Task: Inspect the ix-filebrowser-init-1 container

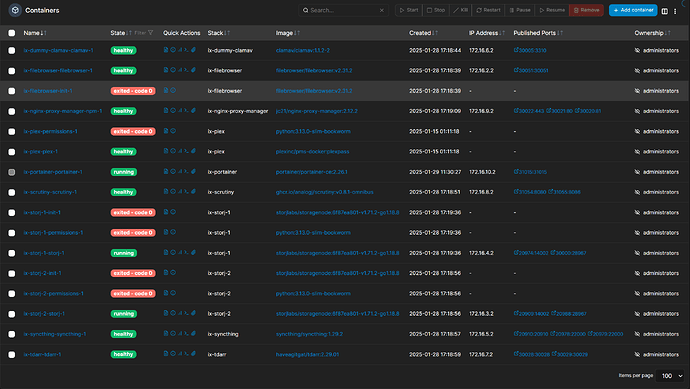Action: [173, 90]
